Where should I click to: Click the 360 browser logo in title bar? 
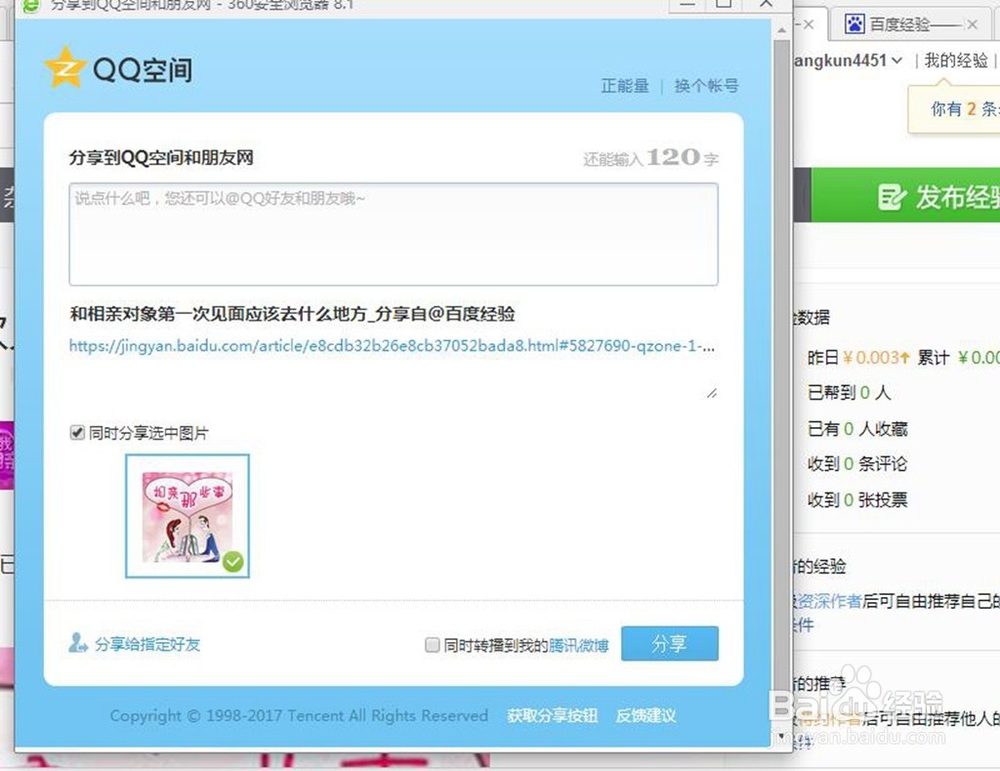(32, 6)
